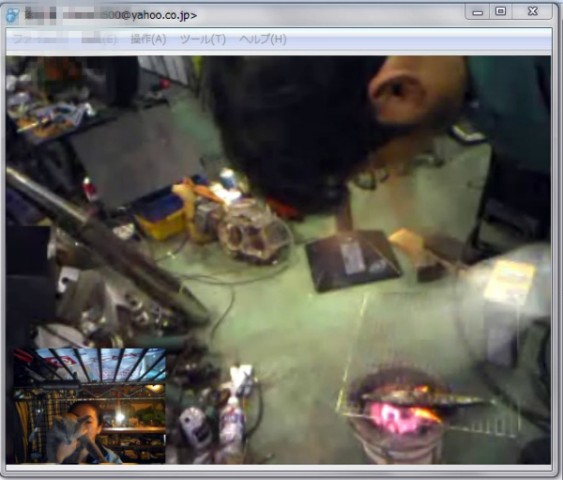Viewport: 563px width, 480px height.
Task: Open the blurred ファイル menu at far left
Action: tap(40, 39)
